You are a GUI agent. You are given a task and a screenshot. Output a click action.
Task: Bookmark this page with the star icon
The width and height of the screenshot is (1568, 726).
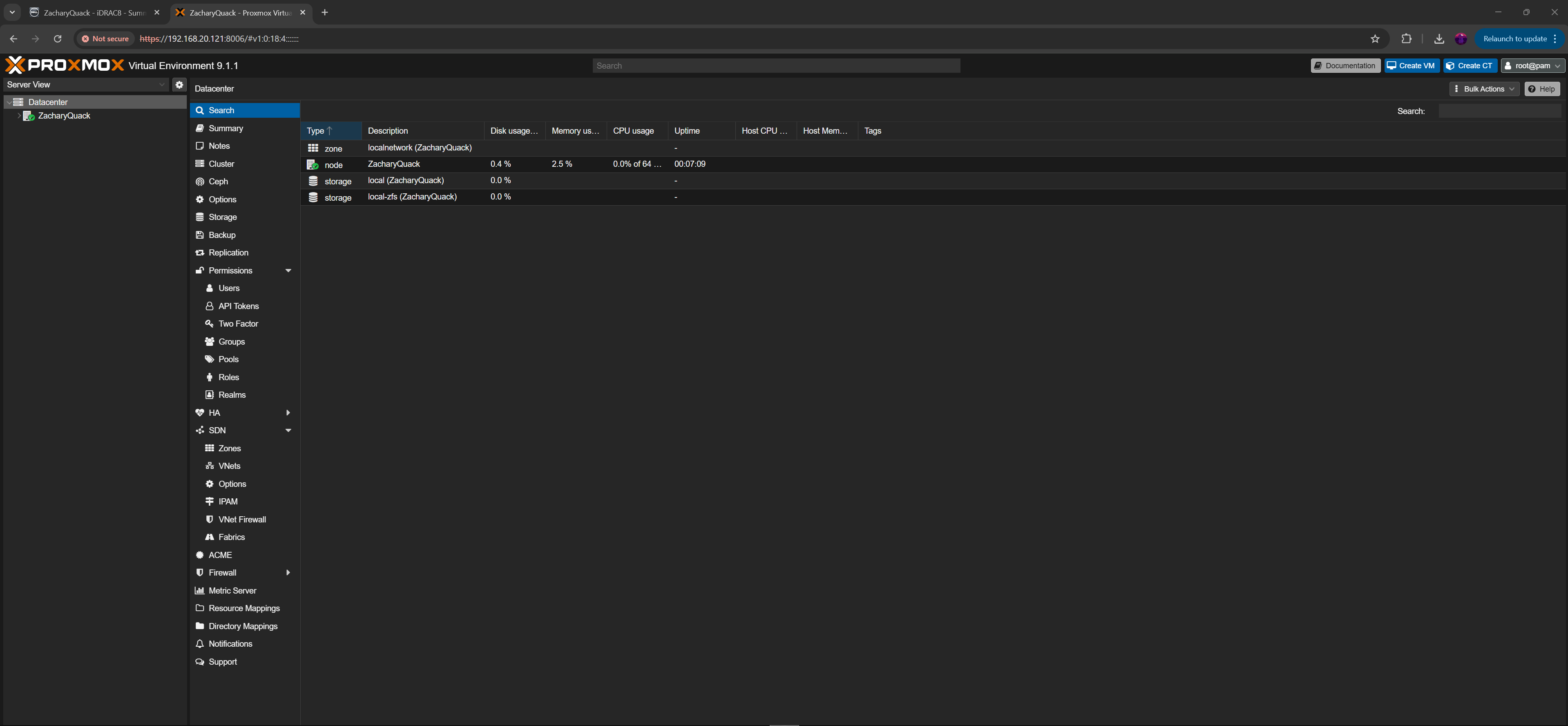pos(1374,39)
